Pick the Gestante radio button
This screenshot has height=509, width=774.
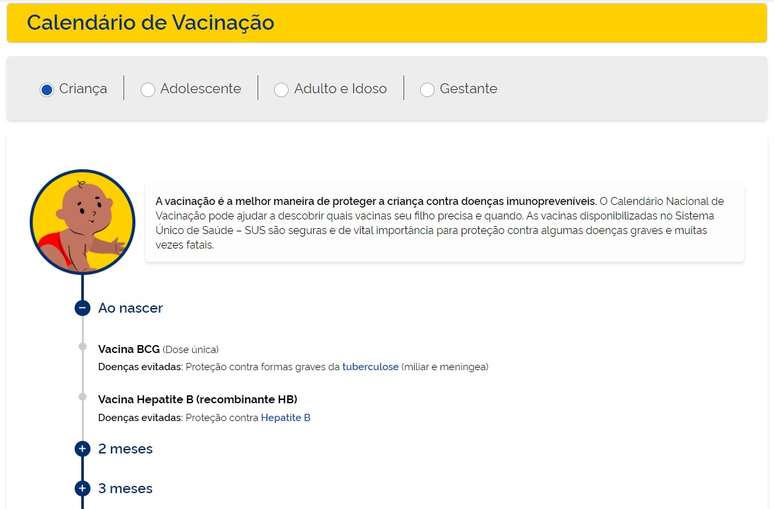coord(427,89)
